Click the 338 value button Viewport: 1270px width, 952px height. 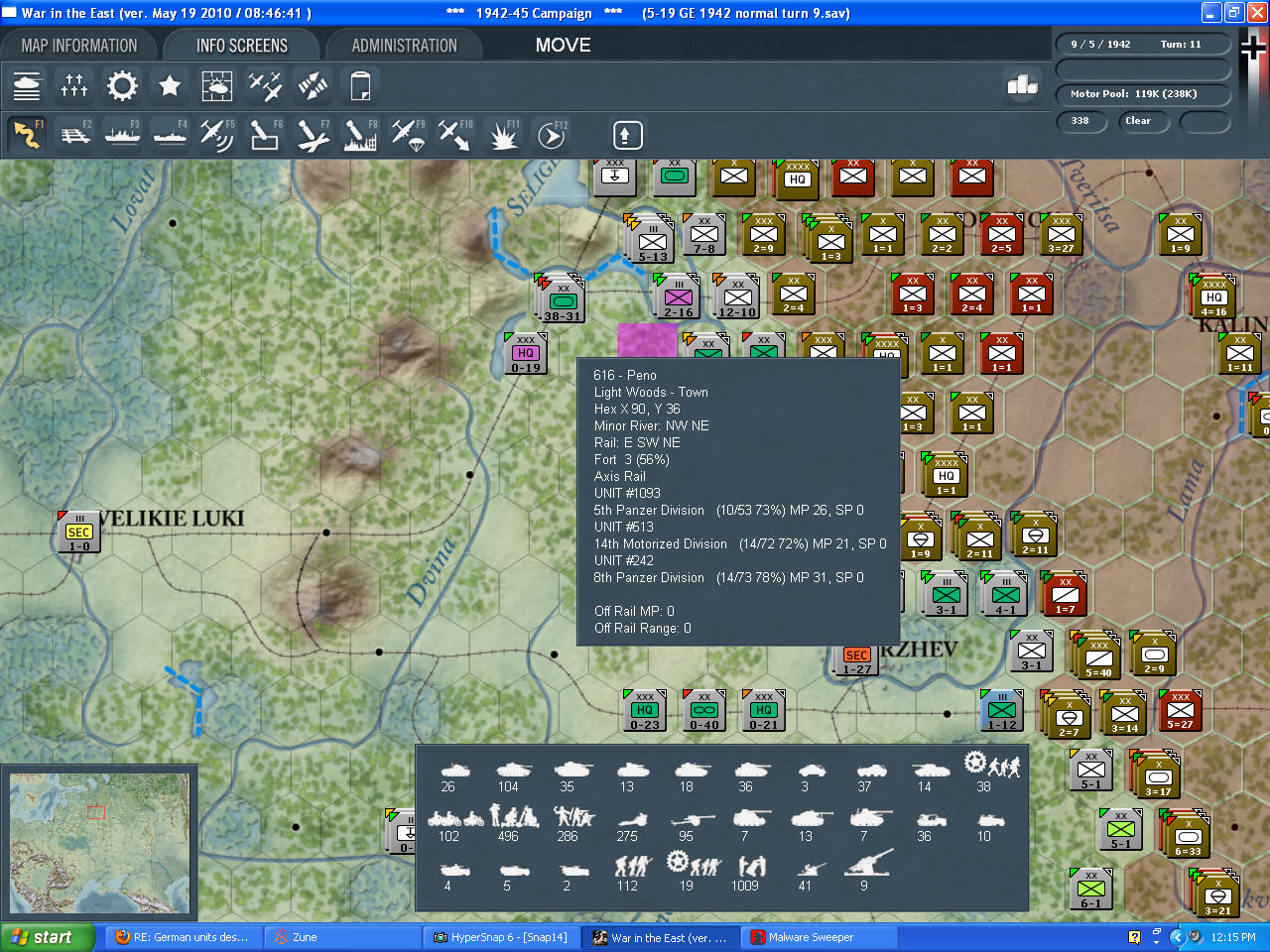(1080, 121)
